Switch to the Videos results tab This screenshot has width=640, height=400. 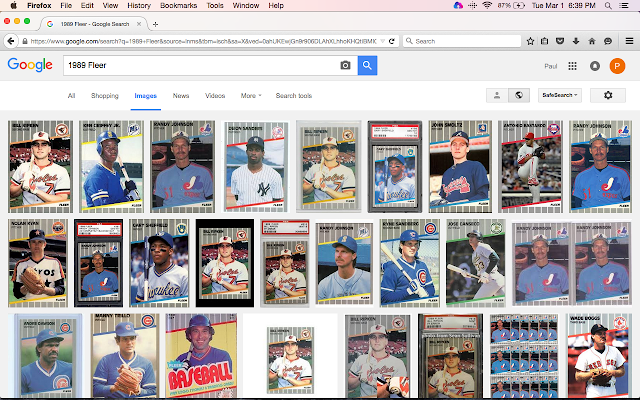click(x=215, y=96)
